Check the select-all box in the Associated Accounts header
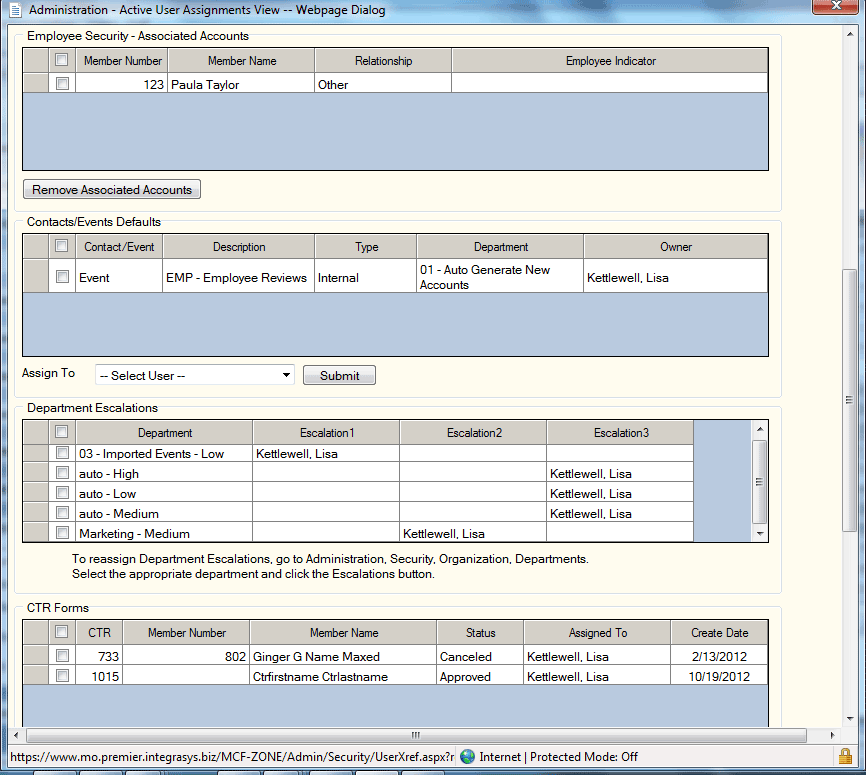The width and height of the screenshot is (866, 775). tap(61, 60)
